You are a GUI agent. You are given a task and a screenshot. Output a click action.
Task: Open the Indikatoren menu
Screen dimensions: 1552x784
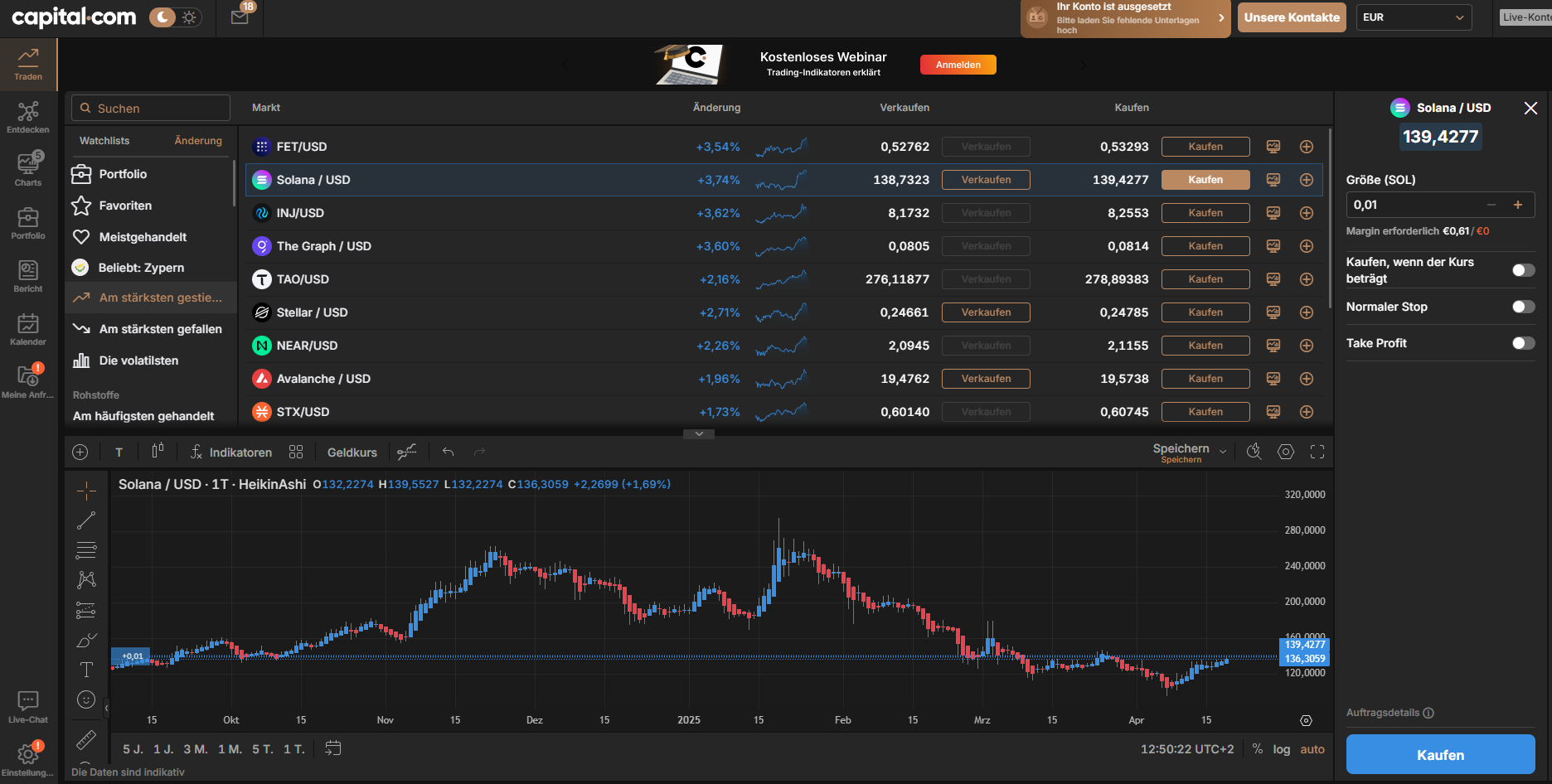[231, 452]
